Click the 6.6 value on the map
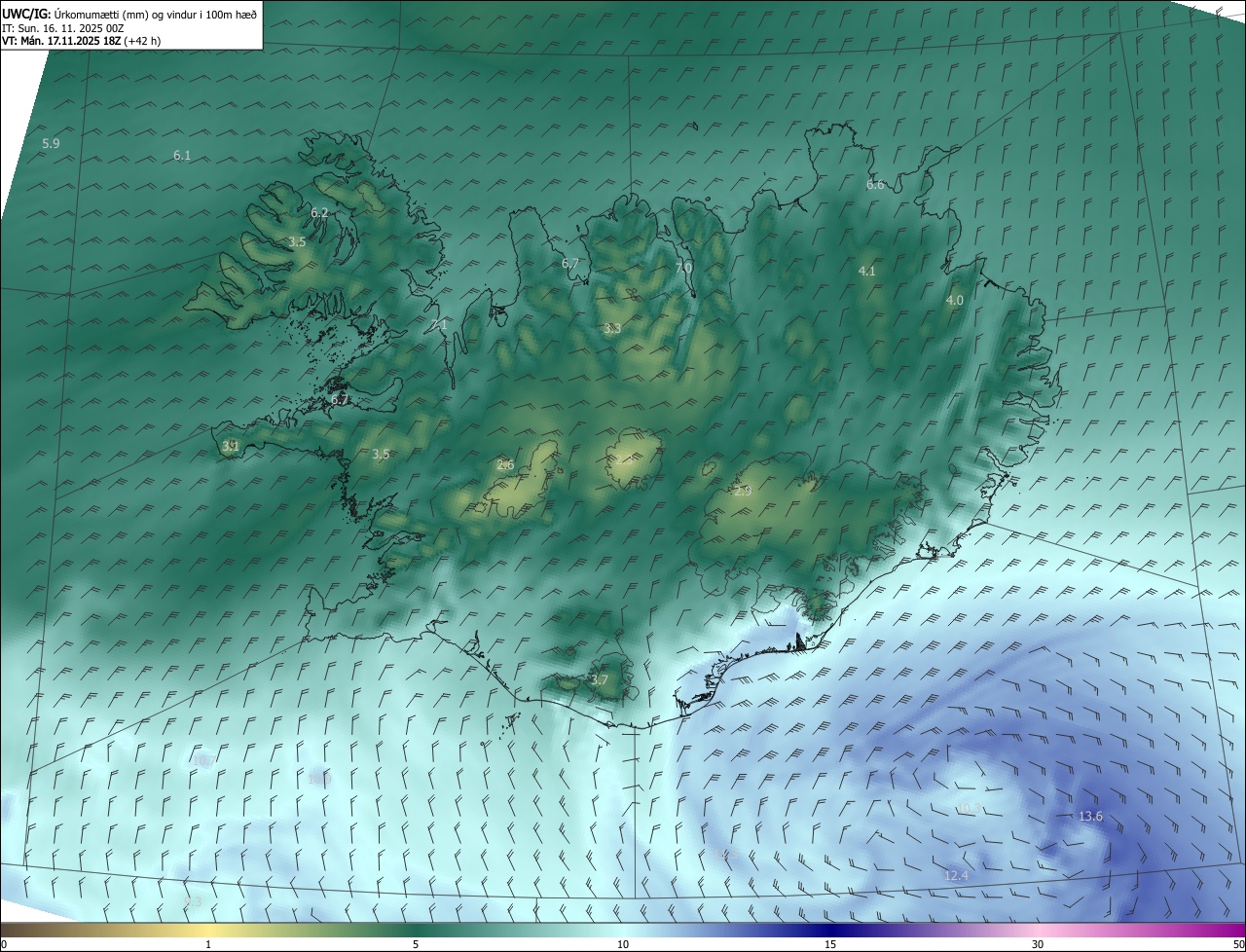 coord(875,184)
